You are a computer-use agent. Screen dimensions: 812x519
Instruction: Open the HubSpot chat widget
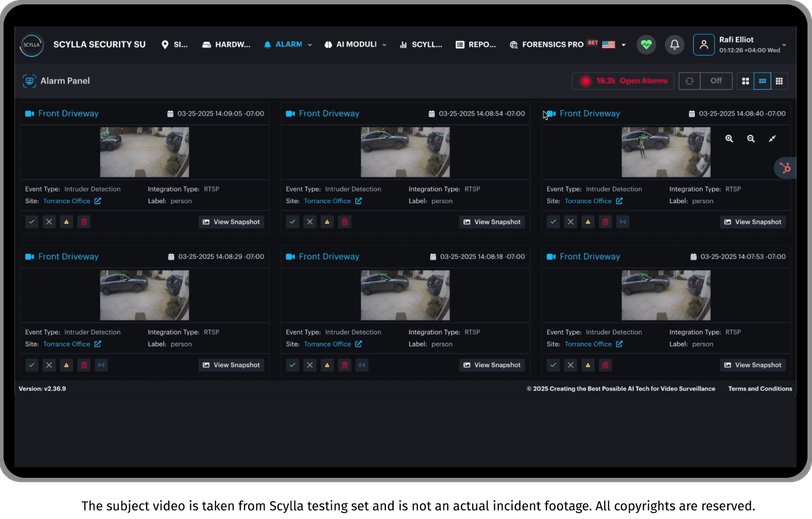coord(786,168)
